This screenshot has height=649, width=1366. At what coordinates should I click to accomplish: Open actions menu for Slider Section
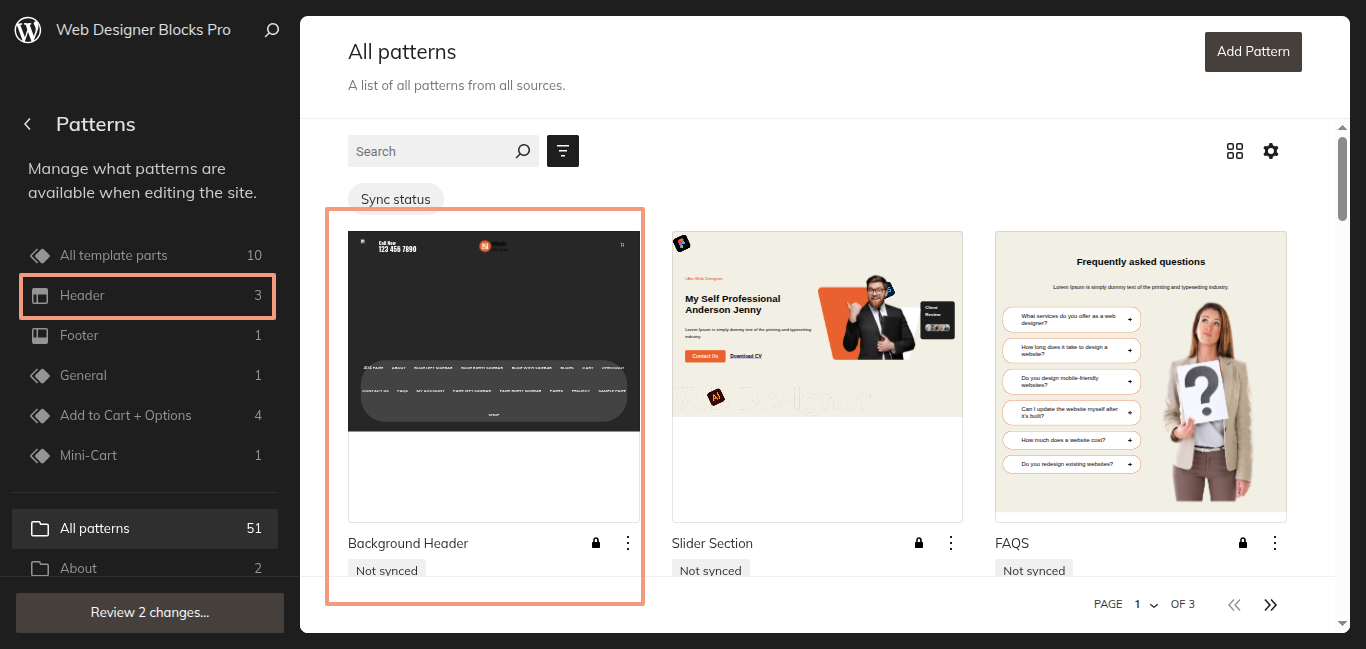951,543
